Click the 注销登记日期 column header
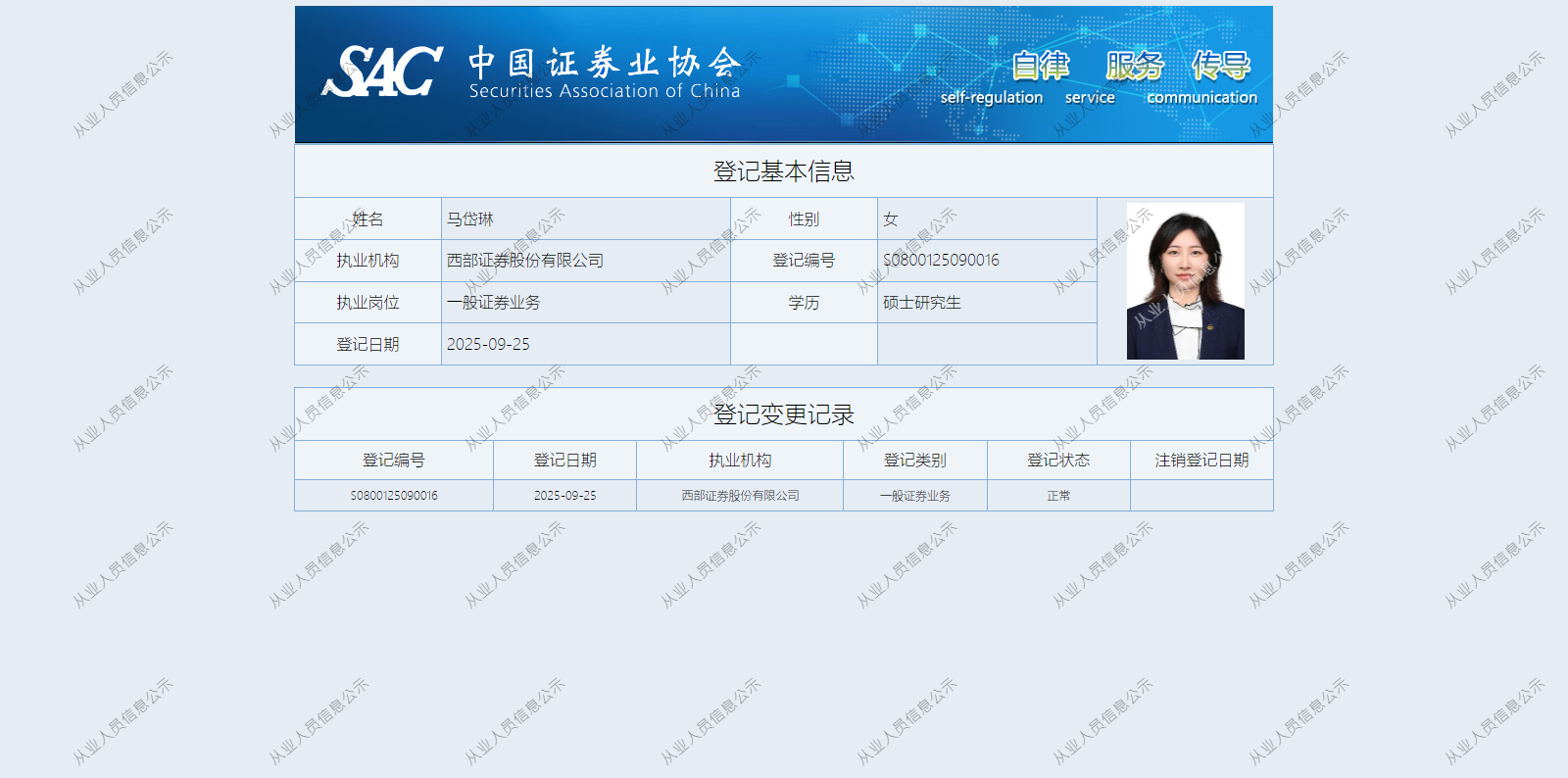The image size is (1568, 778). click(1201, 461)
